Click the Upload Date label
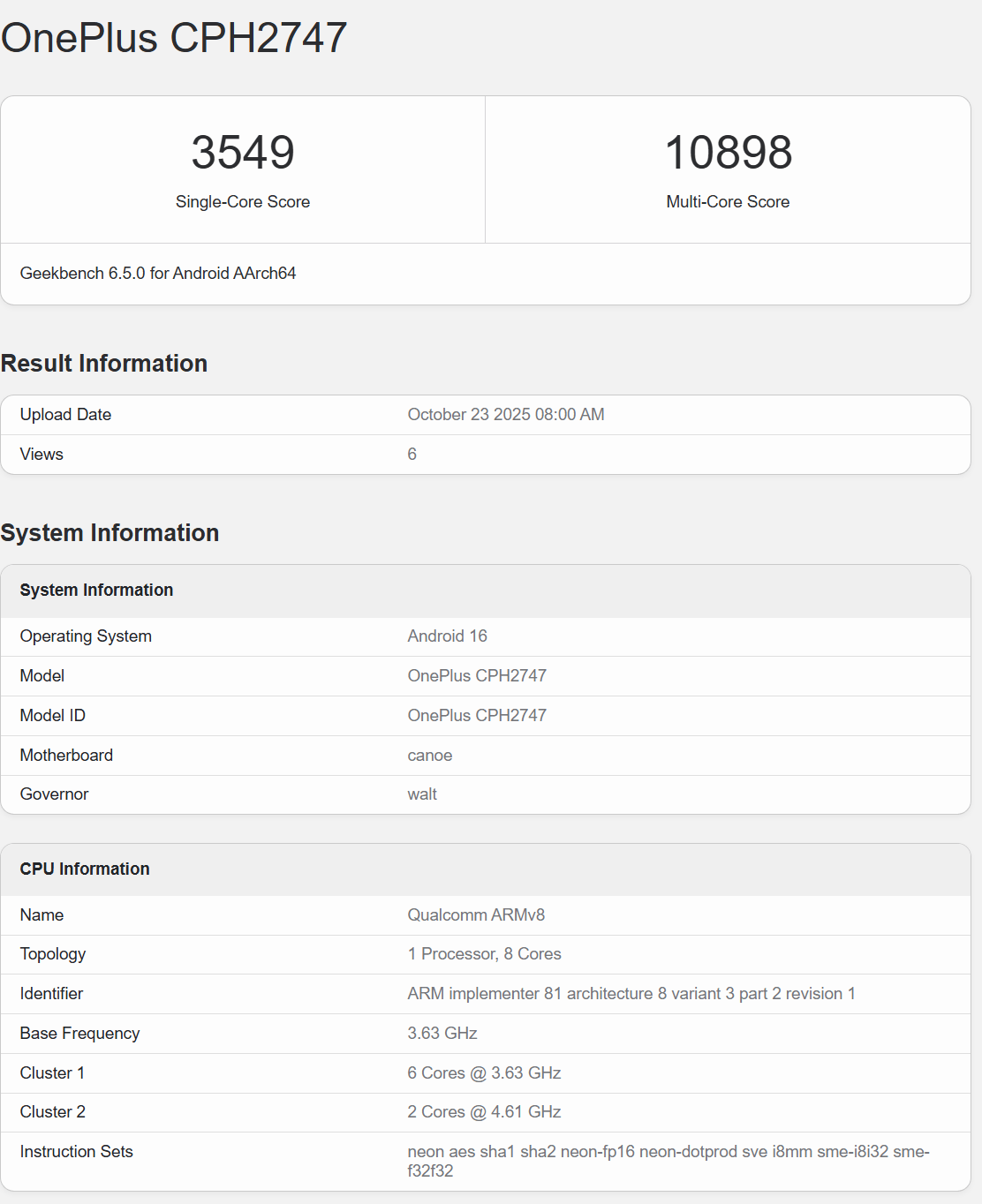982x1204 pixels. [x=65, y=414]
